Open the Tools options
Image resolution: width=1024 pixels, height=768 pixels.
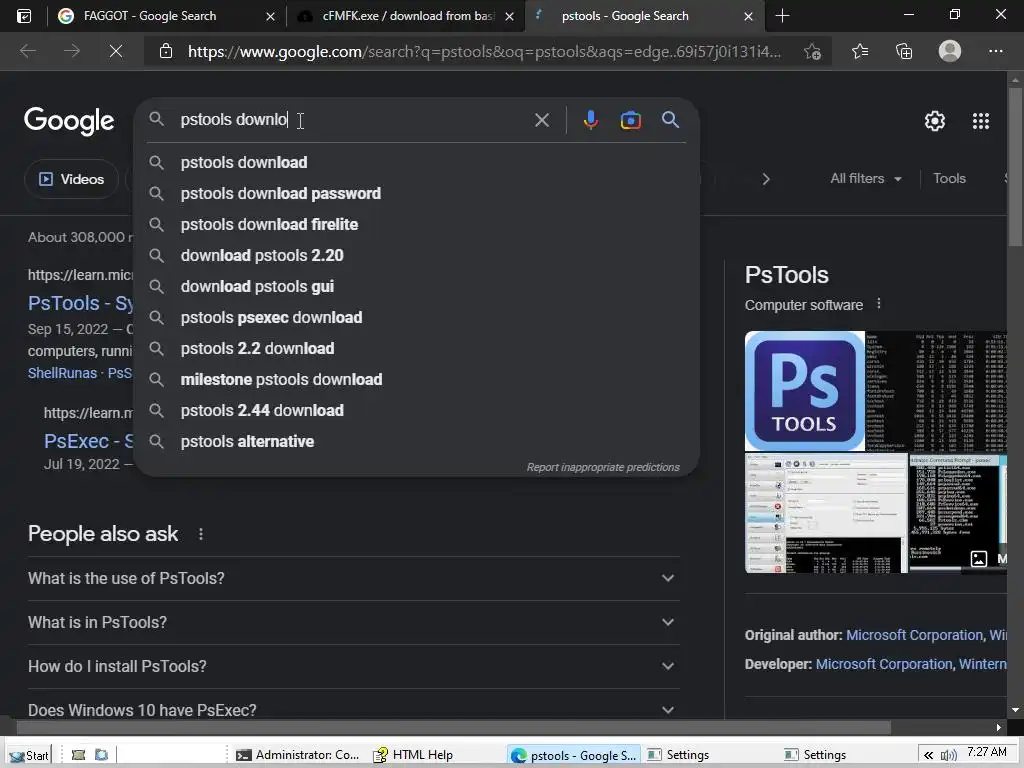coord(949,178)
